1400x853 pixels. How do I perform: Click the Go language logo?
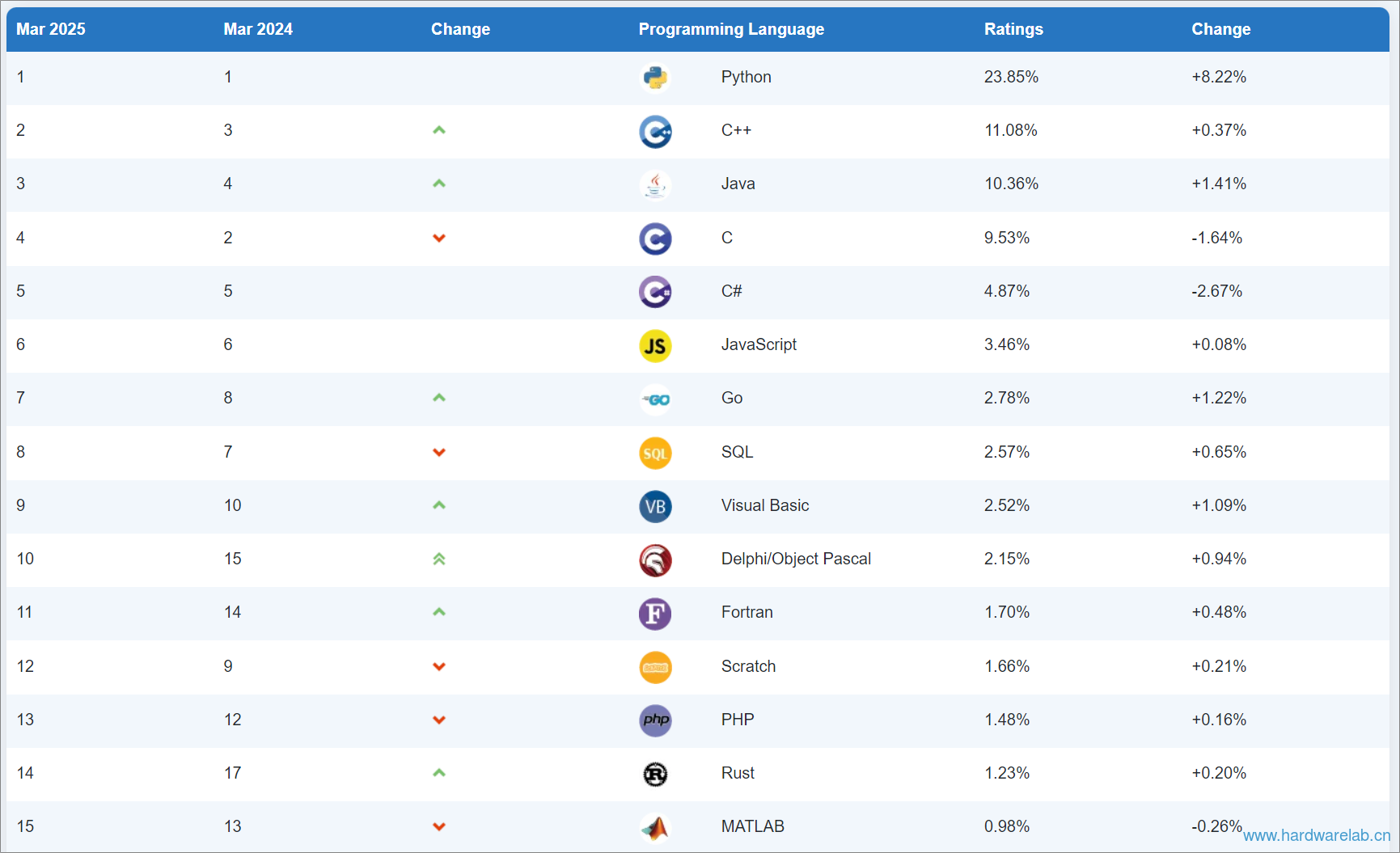[655, 399]
